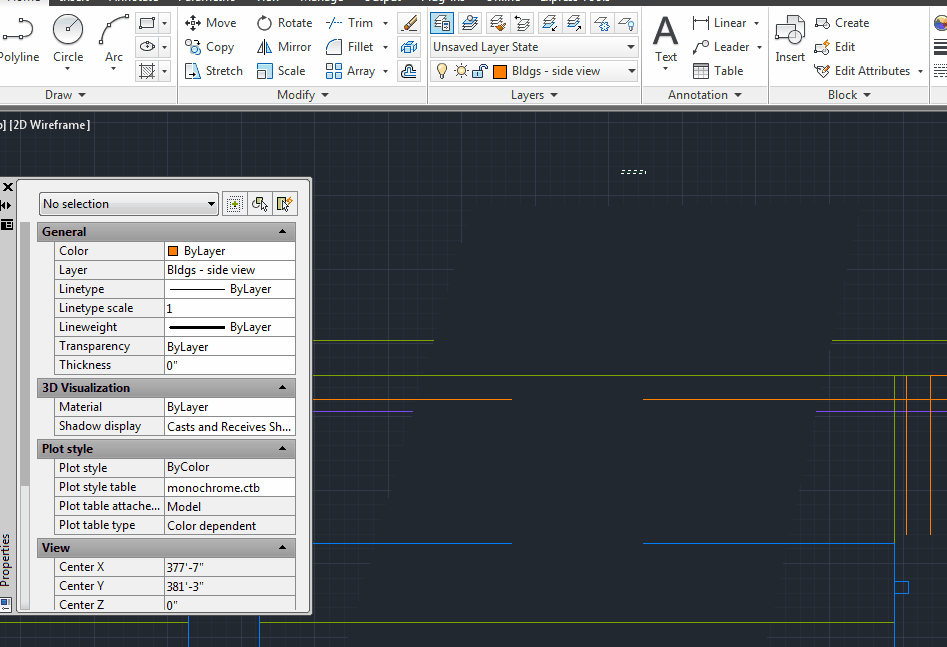Activate the Mirror modify tool

284,47
